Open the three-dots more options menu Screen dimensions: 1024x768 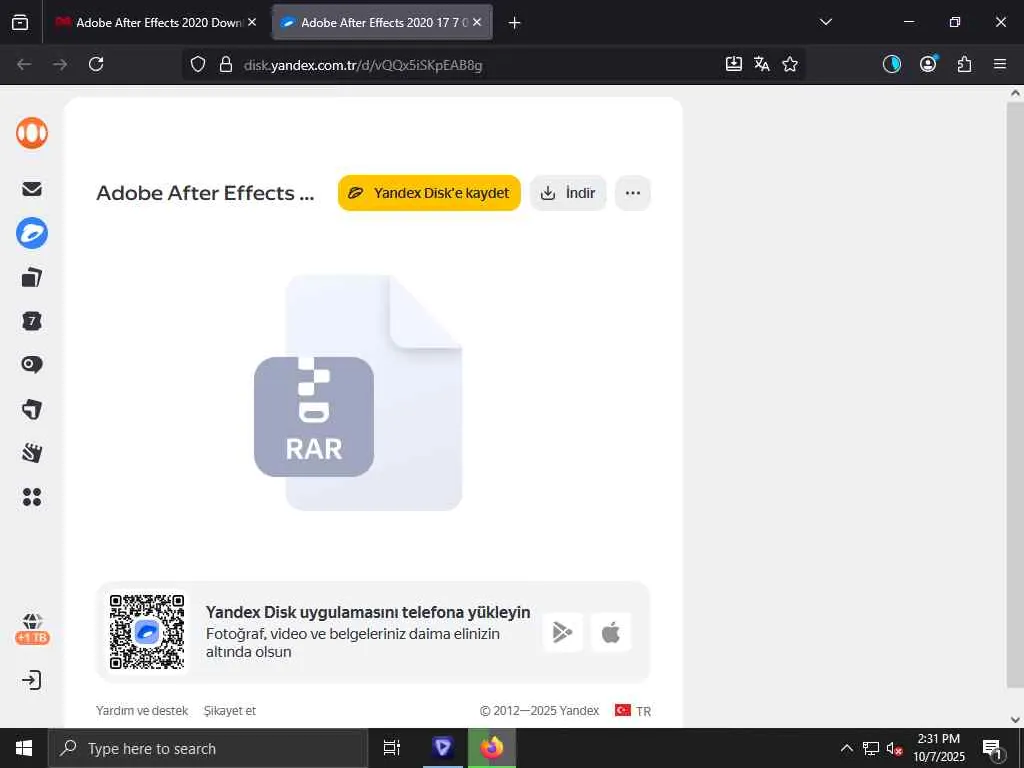[633, 193]
